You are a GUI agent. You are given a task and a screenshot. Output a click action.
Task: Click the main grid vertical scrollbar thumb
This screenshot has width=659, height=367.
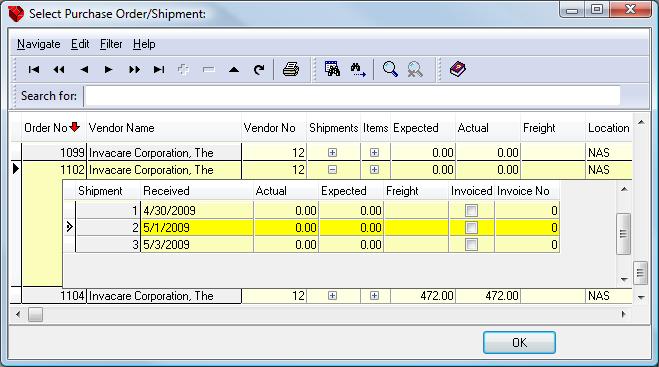pyautogui.click(x=640, y=273)
